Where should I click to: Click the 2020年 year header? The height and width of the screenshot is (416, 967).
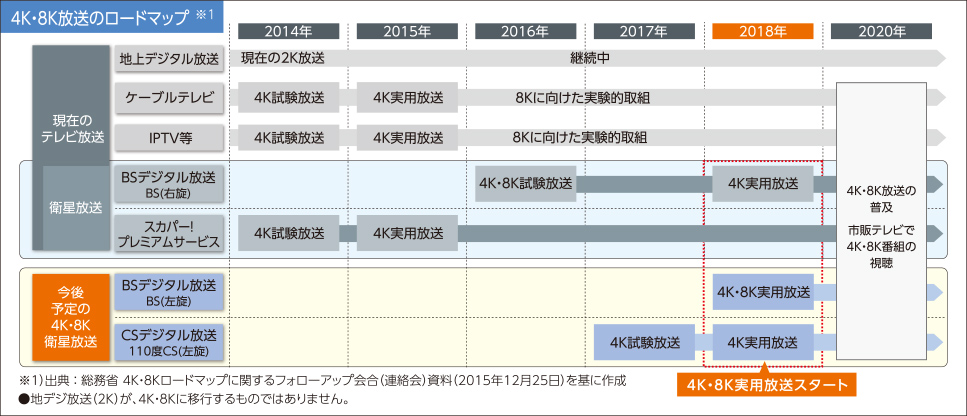point(881,31)
